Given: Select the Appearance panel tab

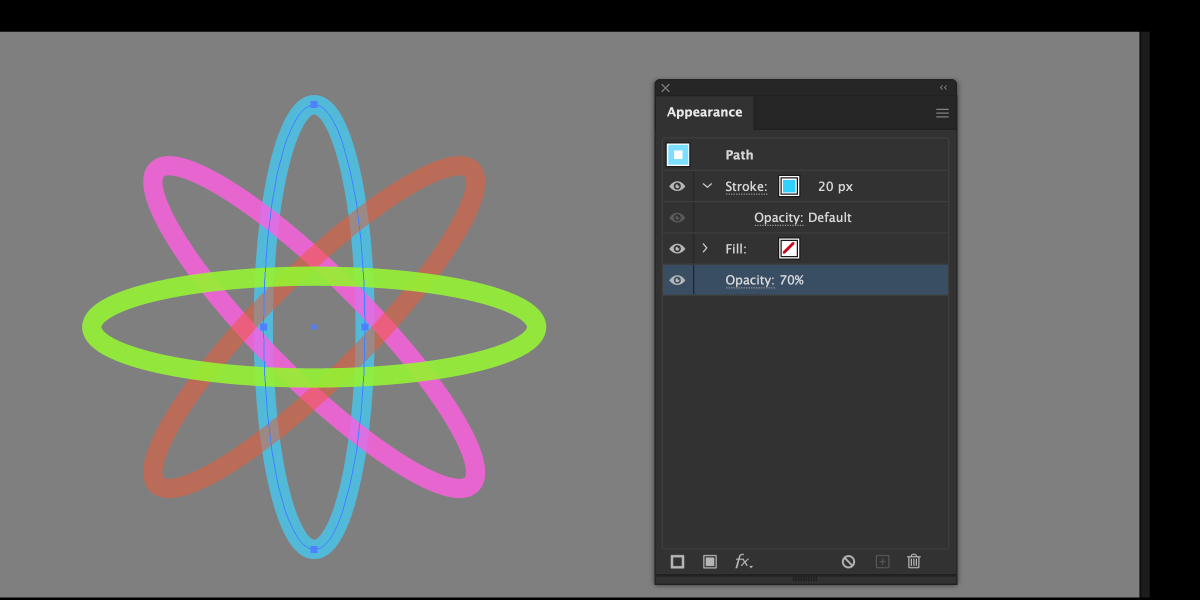Looking at the screenshot, I should point(705,113).
